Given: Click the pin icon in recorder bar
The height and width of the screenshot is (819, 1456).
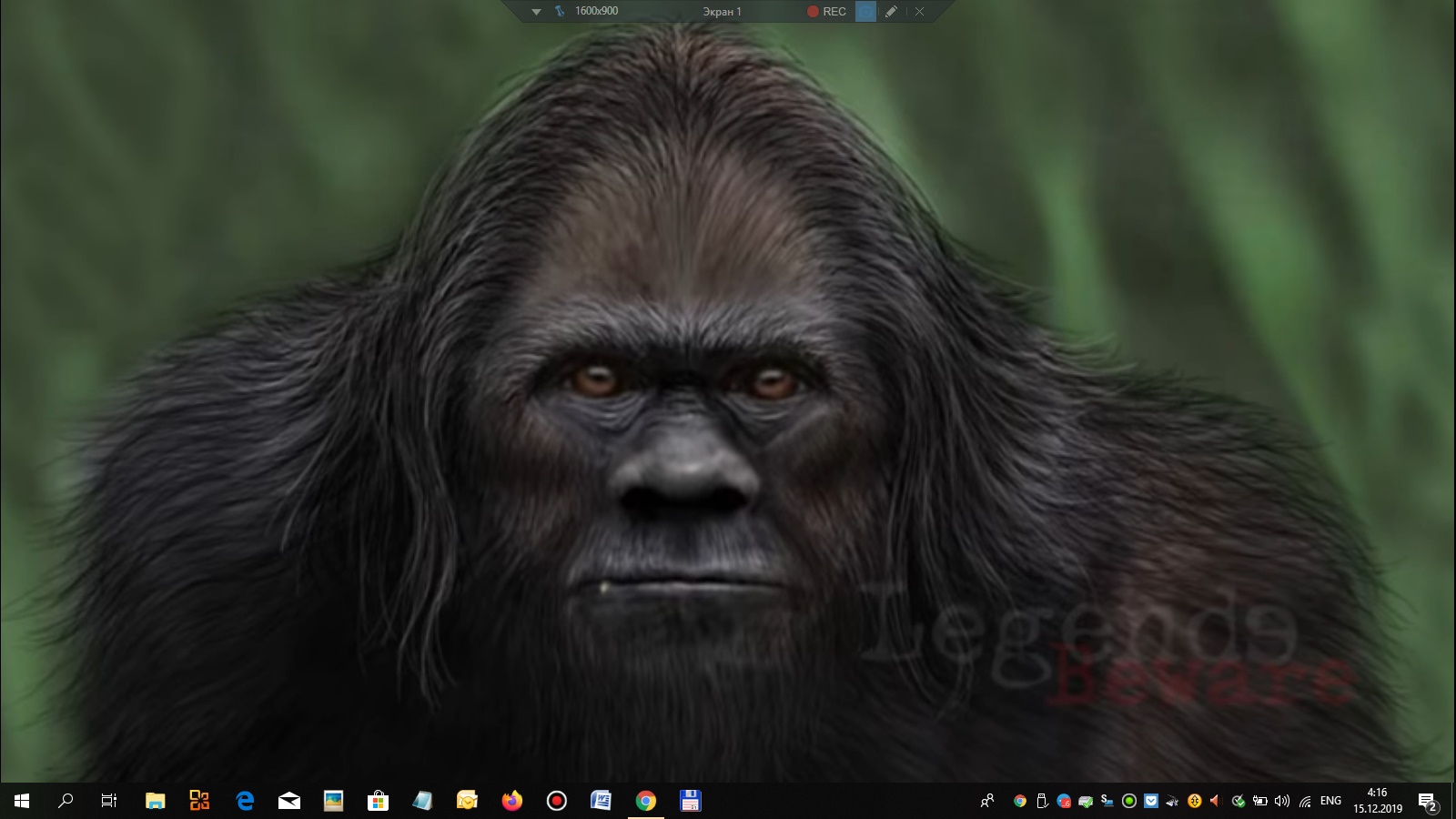Looking at the screenshot, I should pos(560,12).
